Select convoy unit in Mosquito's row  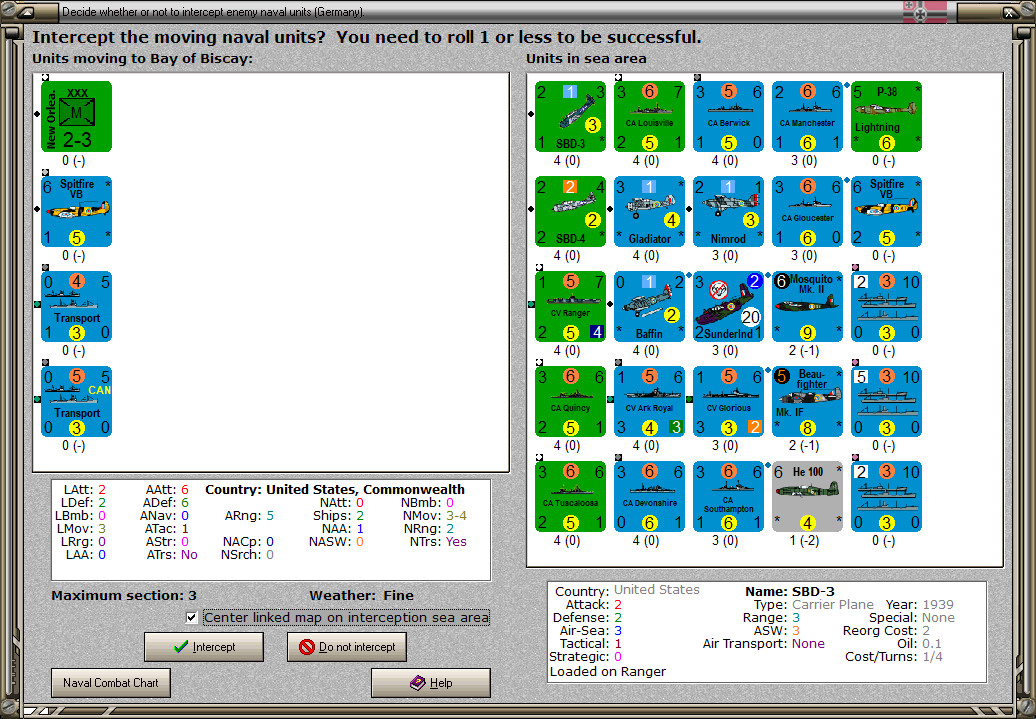(887, 307)
